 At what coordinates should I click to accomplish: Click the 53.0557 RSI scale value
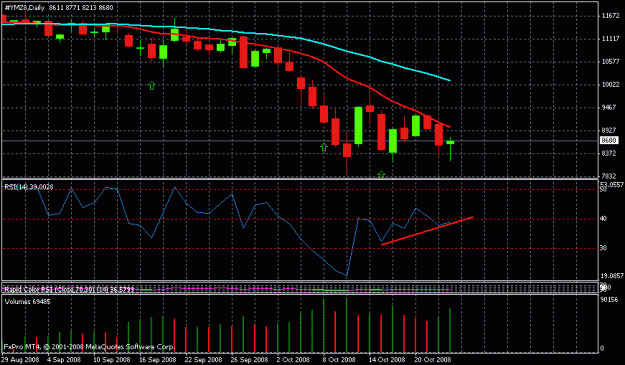[x=612, y=184]
